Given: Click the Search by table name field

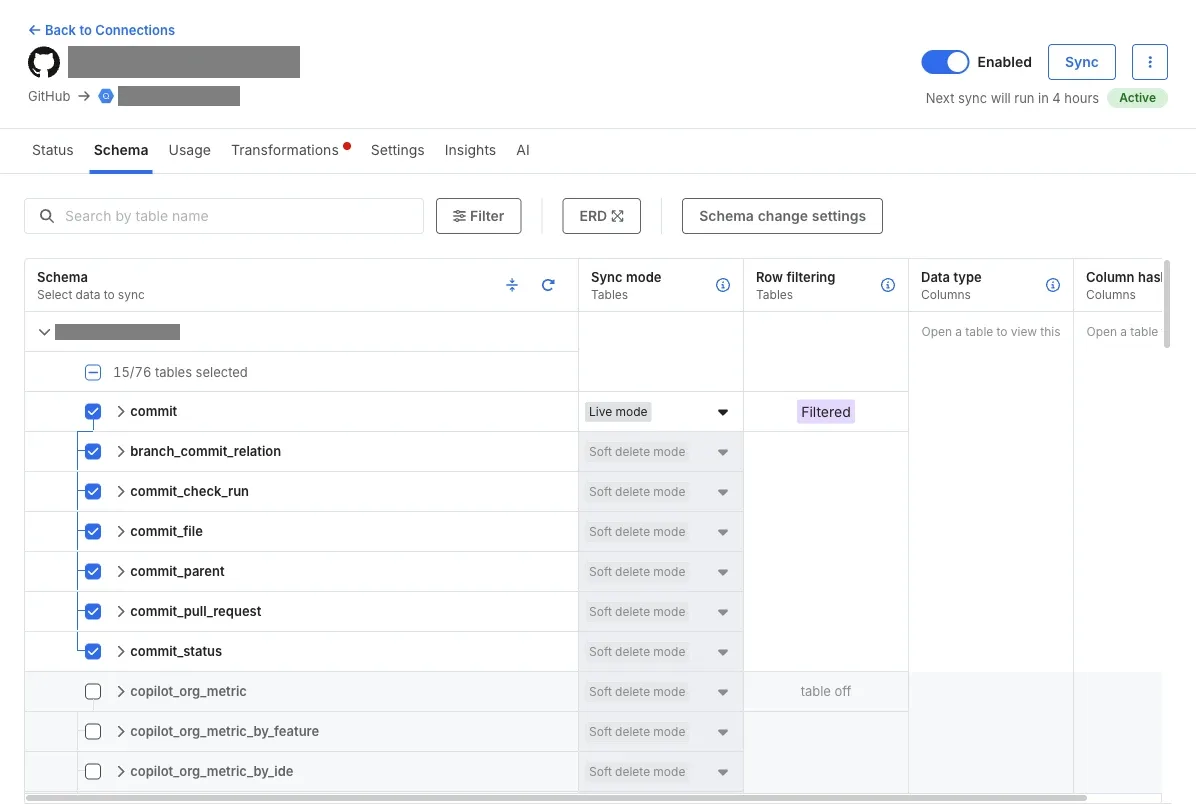Looking at the screenshot, I should coord(224,217).
